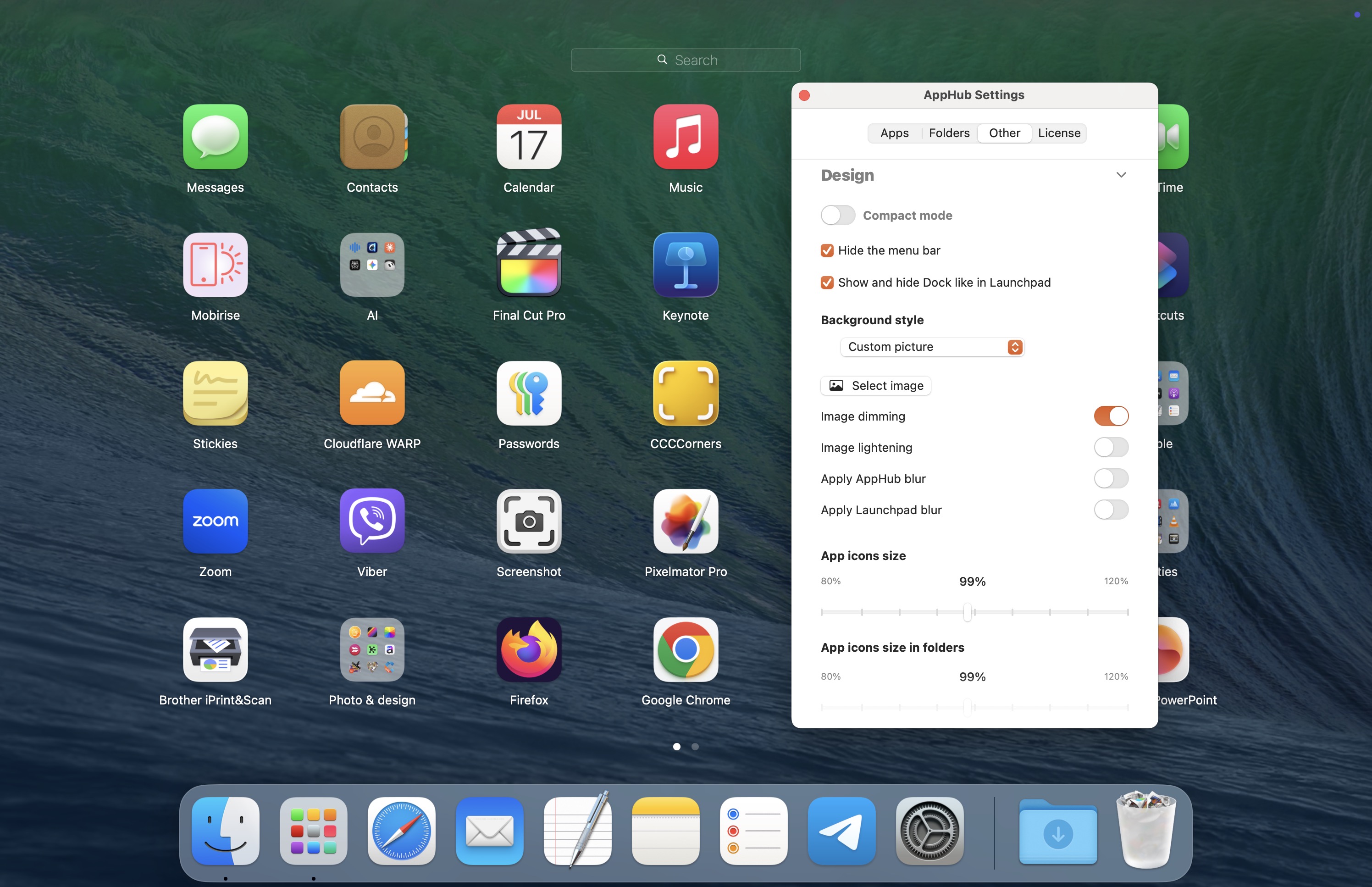The height and width of the screenshot is (887, 1372).
Task: Uncheck Show and hide Dock like in Launchpad
Action: click(827, 283)
